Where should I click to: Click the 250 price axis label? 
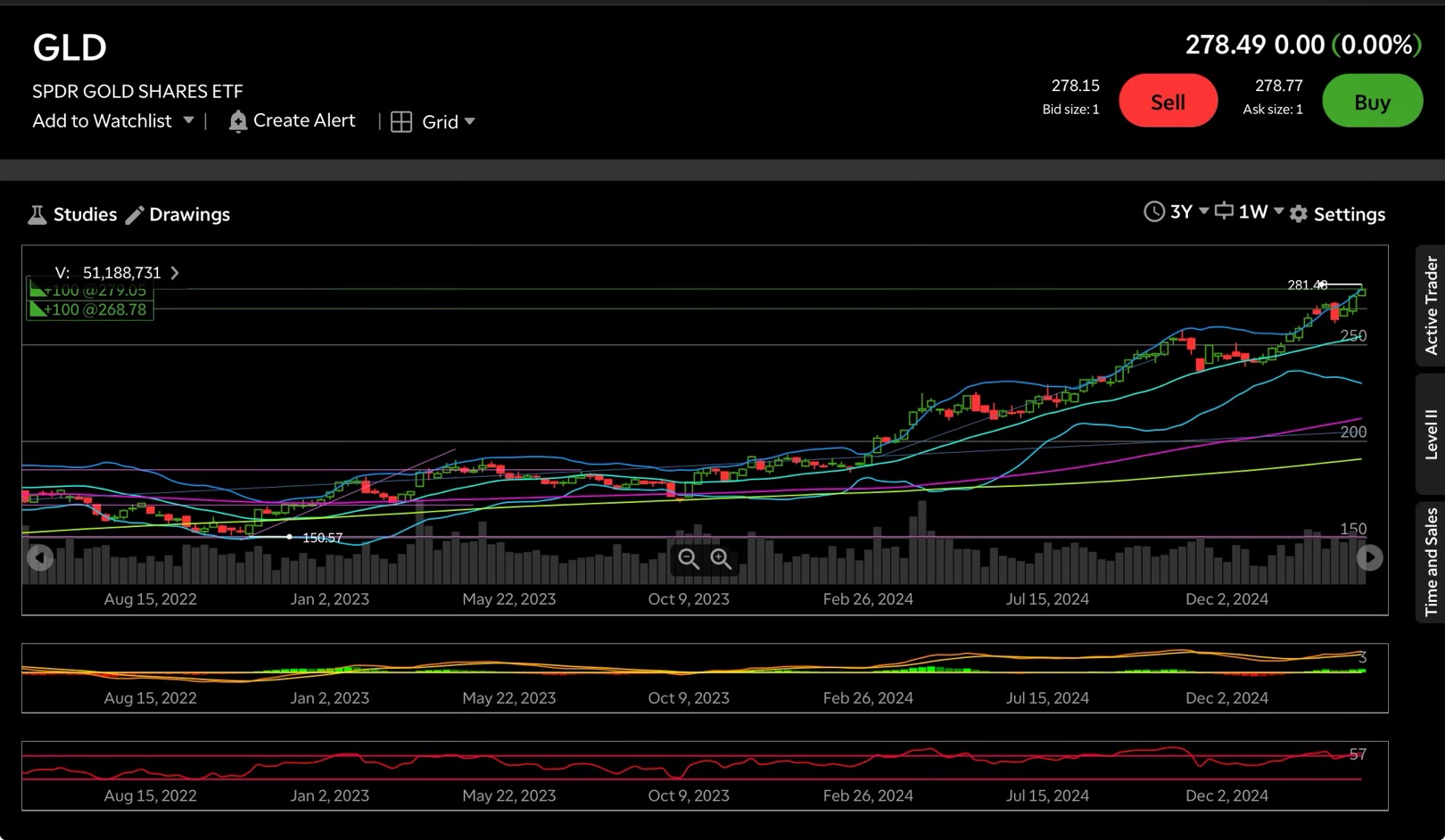point(1353,336)
